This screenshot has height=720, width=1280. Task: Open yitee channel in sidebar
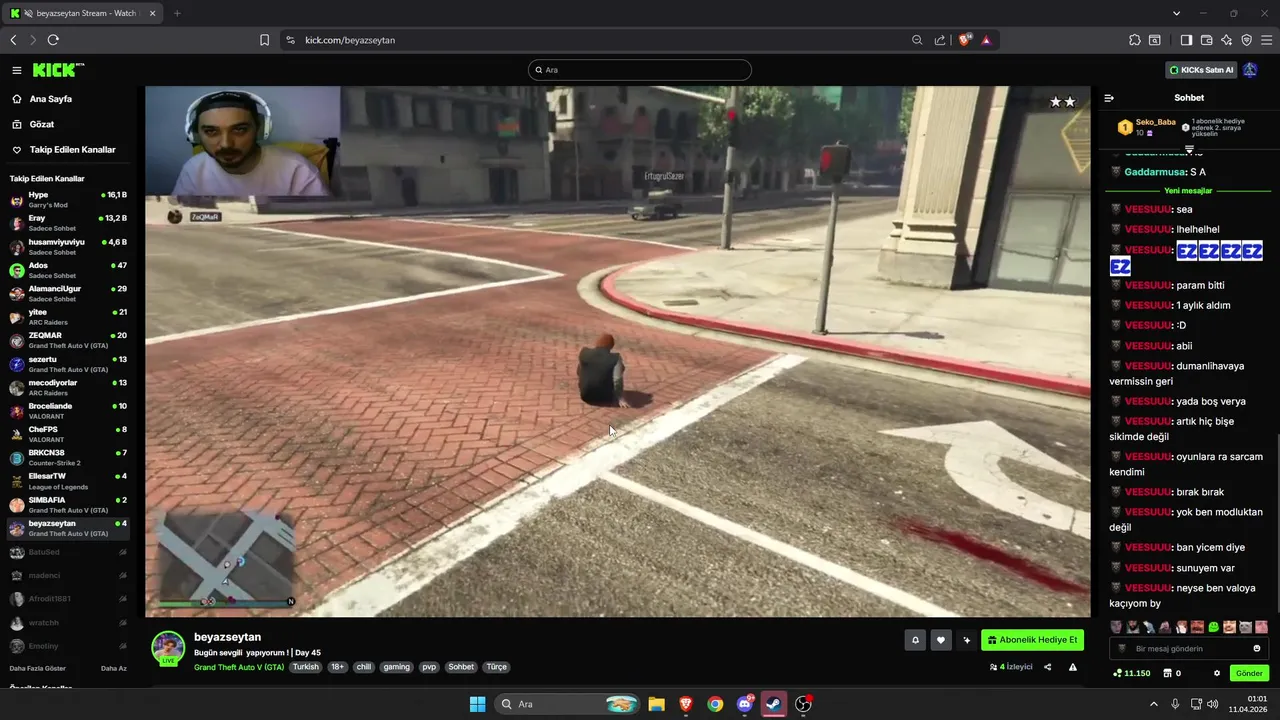(70, 316)
